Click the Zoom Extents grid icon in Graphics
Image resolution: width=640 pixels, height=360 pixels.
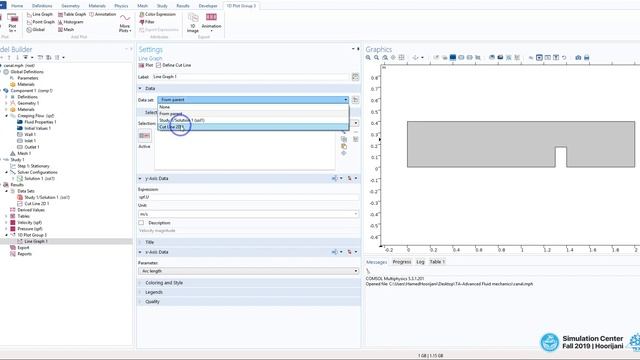click(402, 58)
